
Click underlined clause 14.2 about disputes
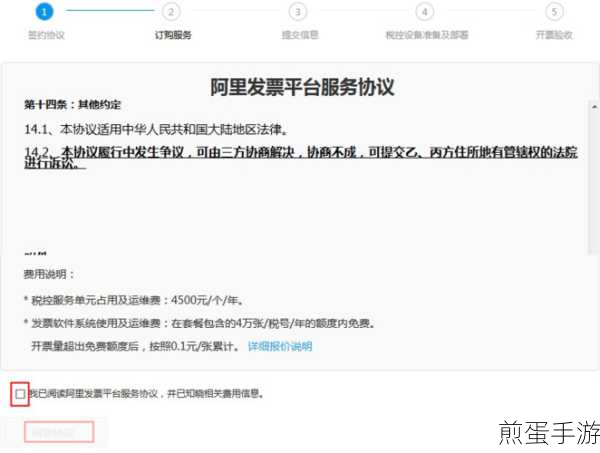pyautogui.click(x=301, y=157)
